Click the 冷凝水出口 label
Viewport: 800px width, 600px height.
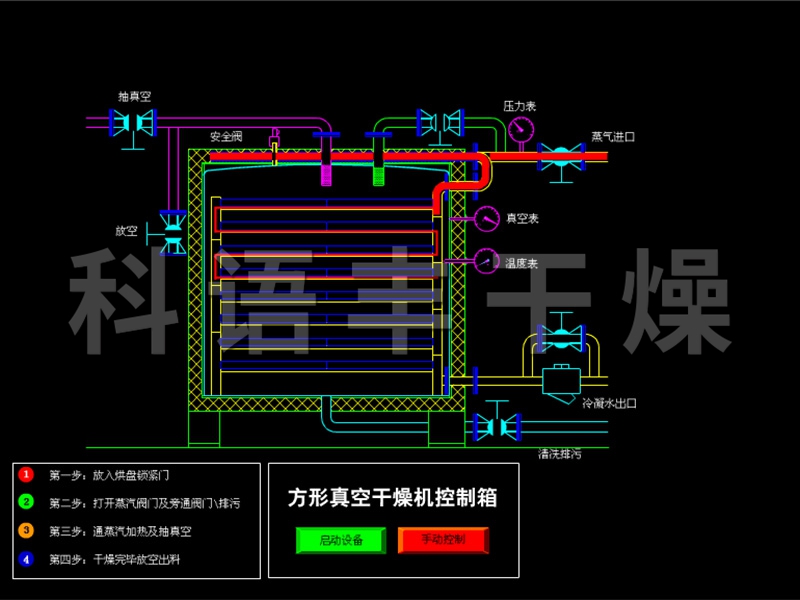[x=609, y=403]
